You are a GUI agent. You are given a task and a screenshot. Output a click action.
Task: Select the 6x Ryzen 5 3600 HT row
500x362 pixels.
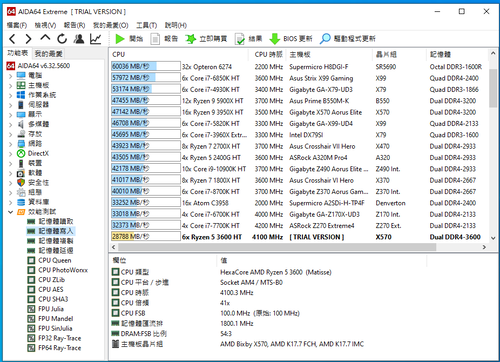[x=299, y=237]
